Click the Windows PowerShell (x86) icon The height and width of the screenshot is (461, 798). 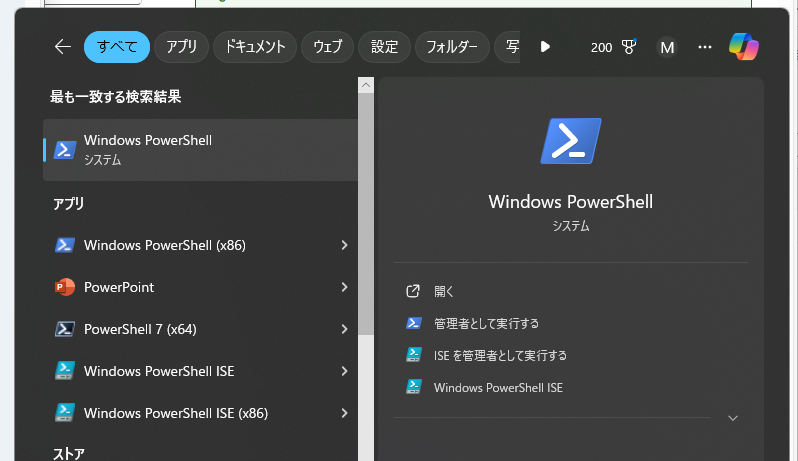[65, 245]
